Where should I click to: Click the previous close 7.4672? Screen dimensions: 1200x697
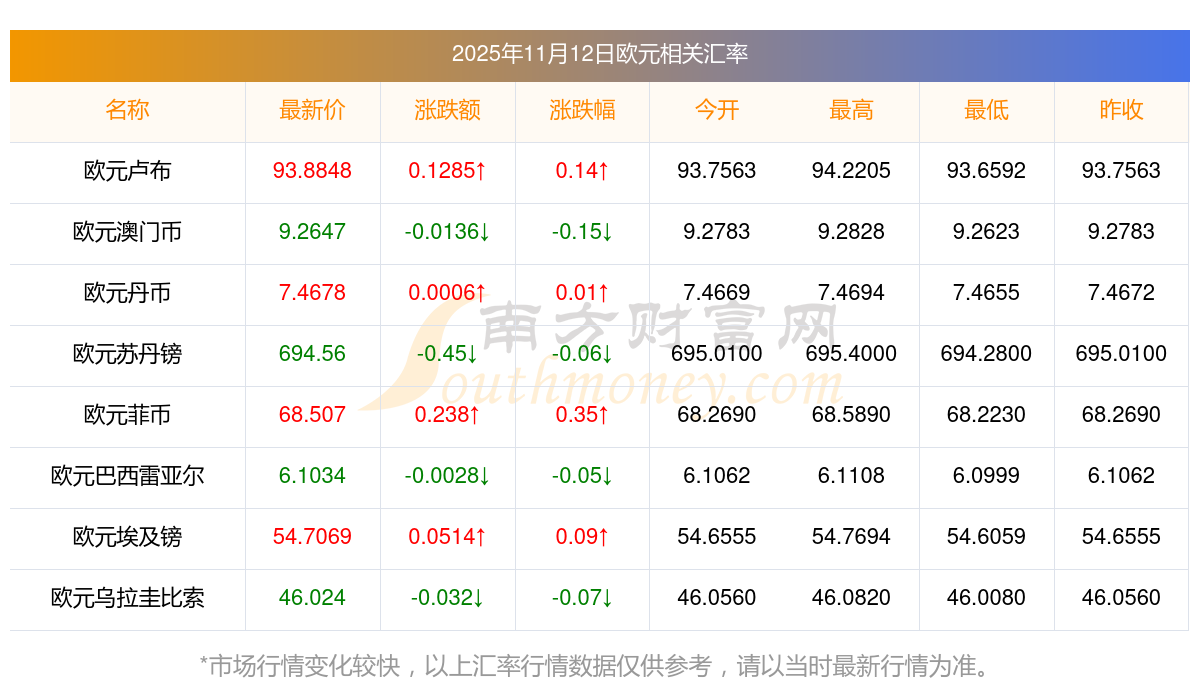pos(1121,293)
